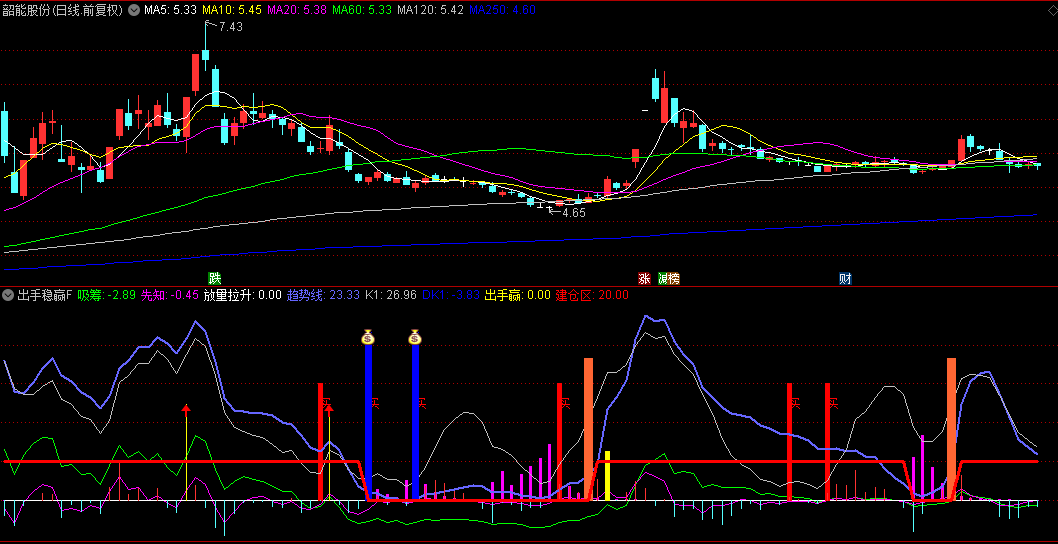
Task: Click the dark red 涨 event marker
Action: coord(644,278)
